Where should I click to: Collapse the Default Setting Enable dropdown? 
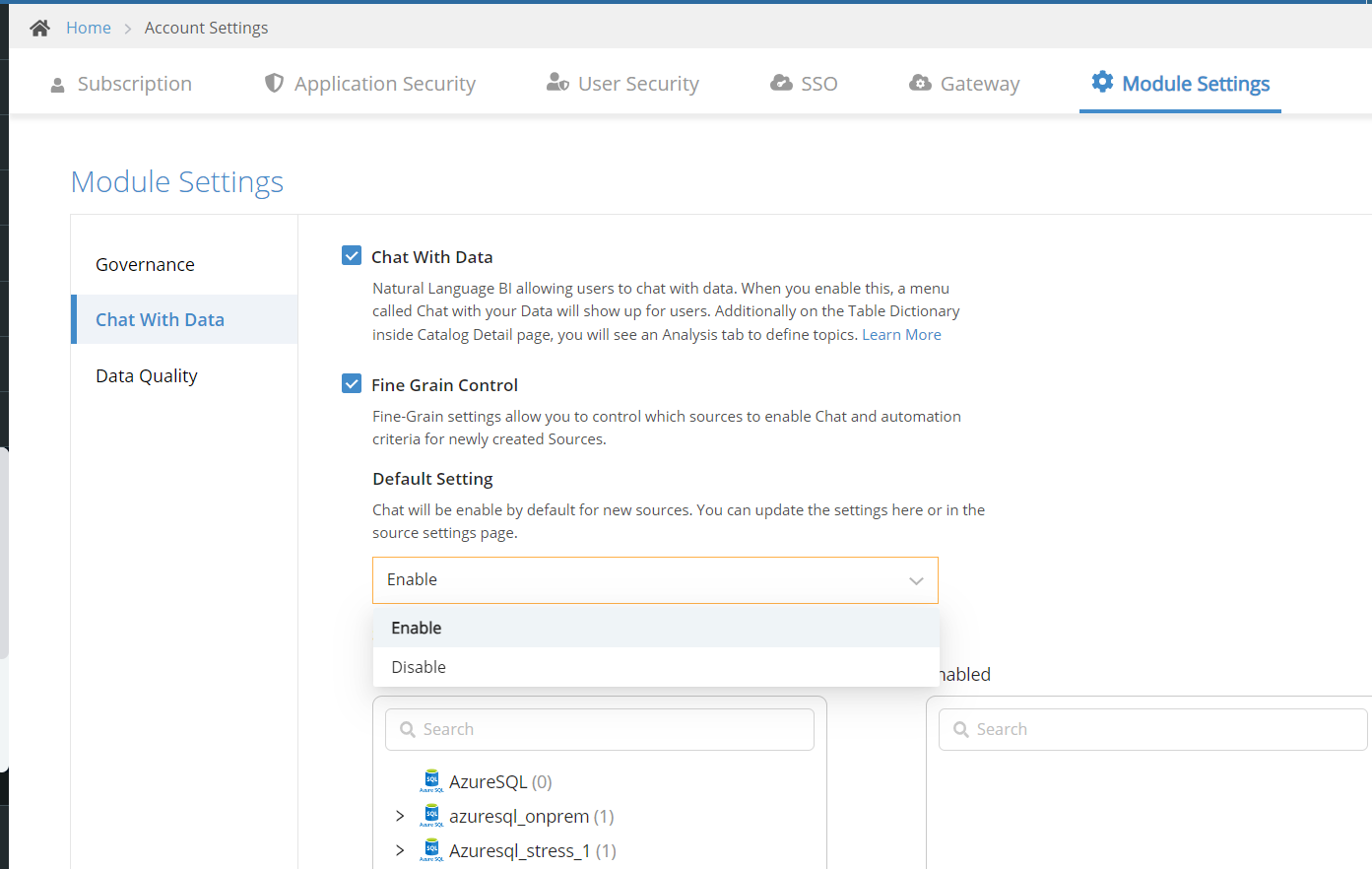(655, 580)
